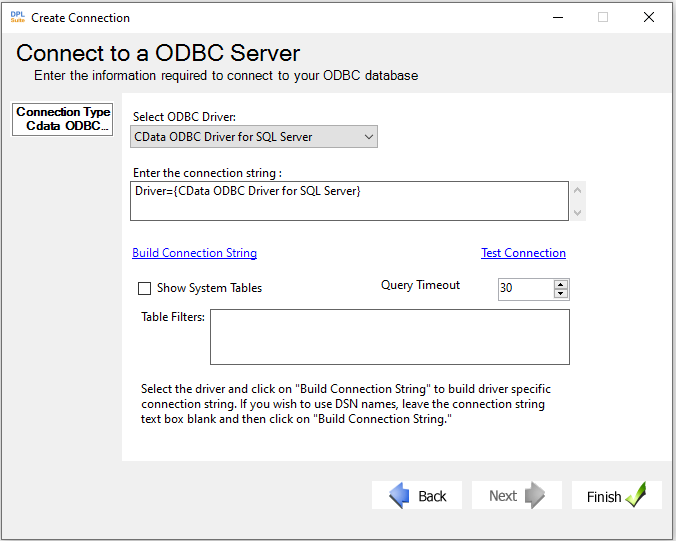Click the green Finish checkmark icon
676x541 pixels.
[x=636, y=495]
